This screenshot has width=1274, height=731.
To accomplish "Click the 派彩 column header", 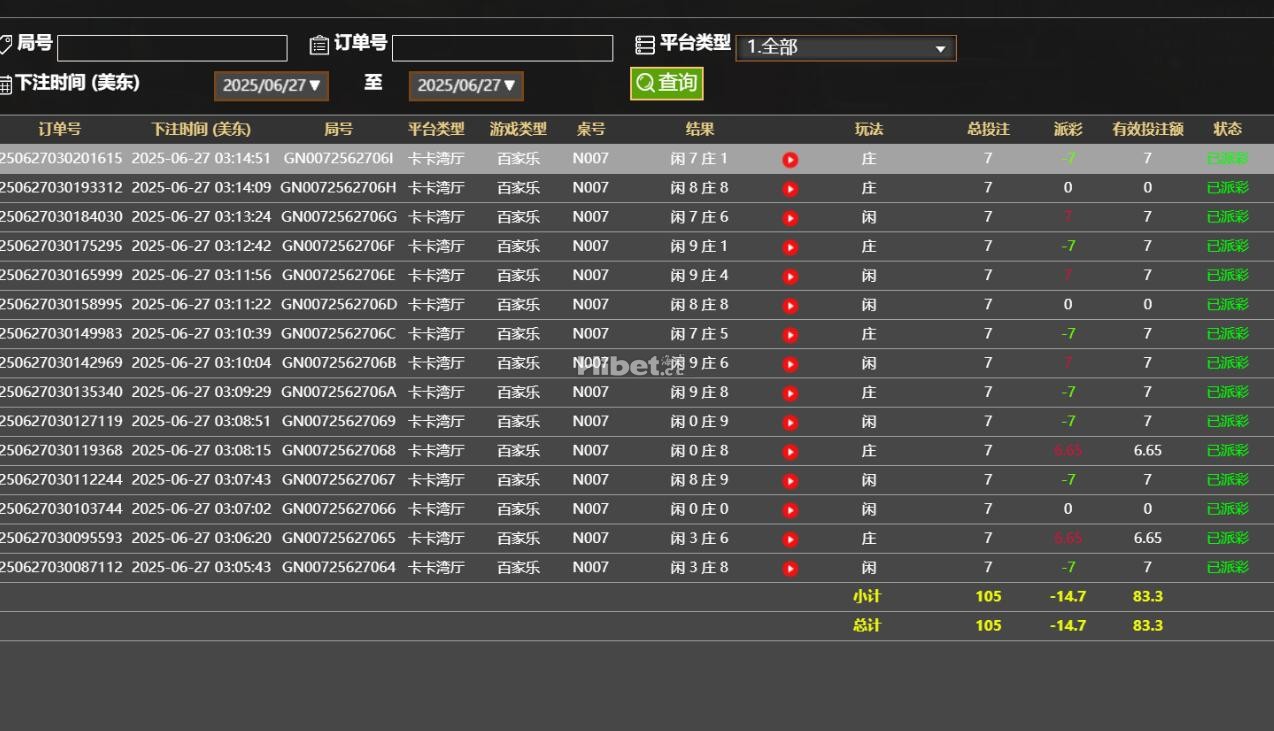I will [1067, 129].
